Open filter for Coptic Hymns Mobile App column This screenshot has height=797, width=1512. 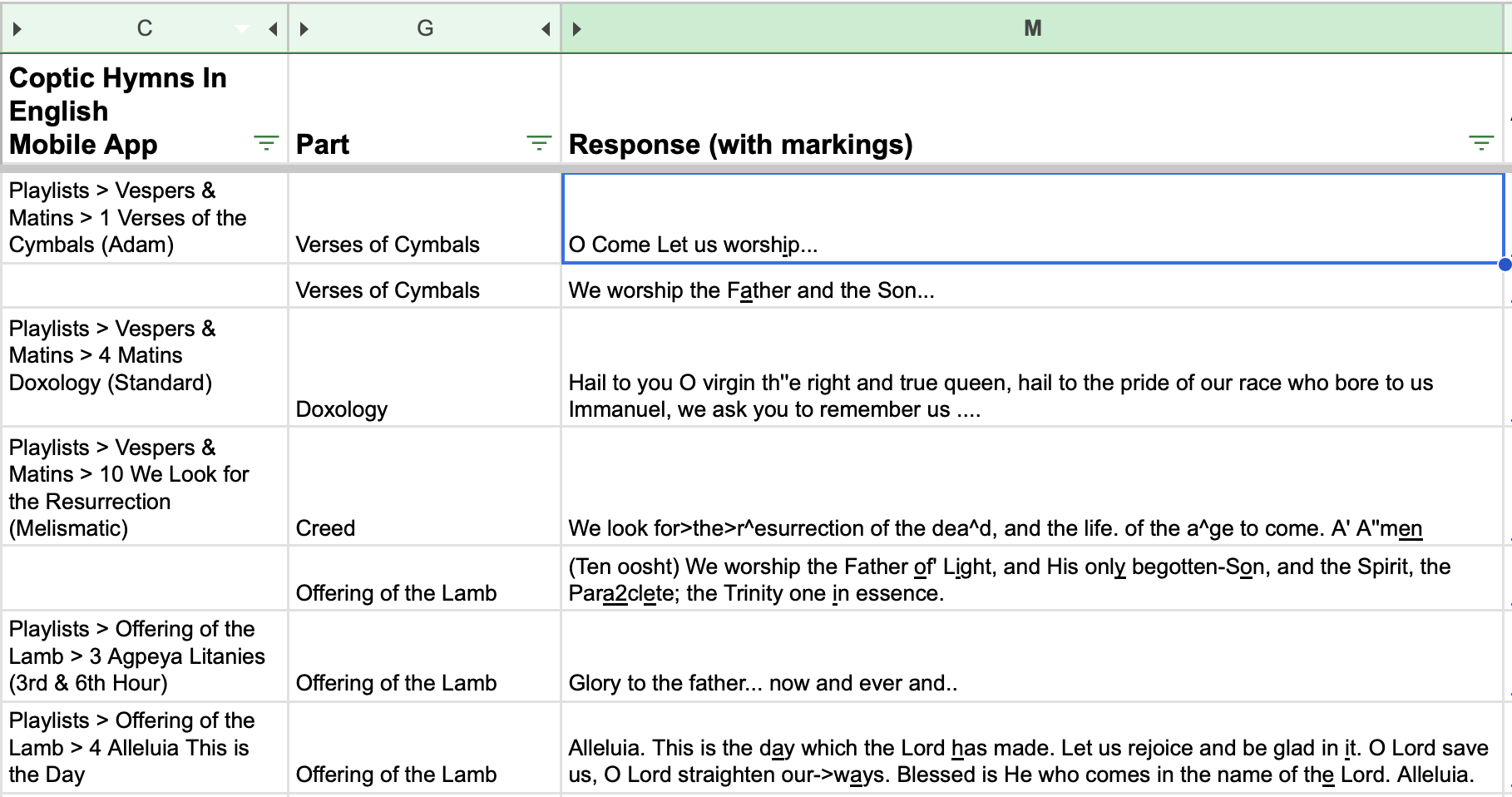coord(266,144)
